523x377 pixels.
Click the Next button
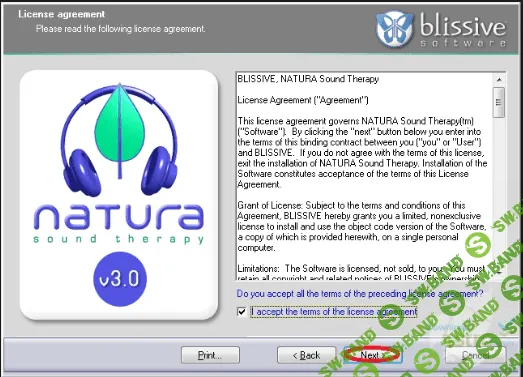click(373, 355)
